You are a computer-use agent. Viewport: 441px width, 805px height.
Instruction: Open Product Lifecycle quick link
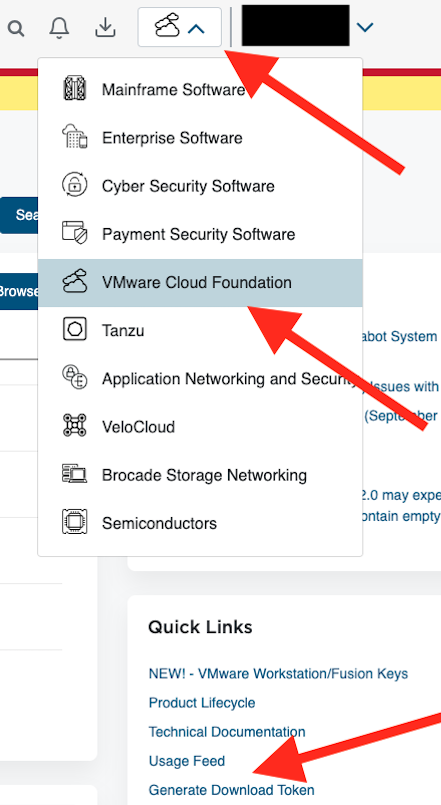[202, 702]
